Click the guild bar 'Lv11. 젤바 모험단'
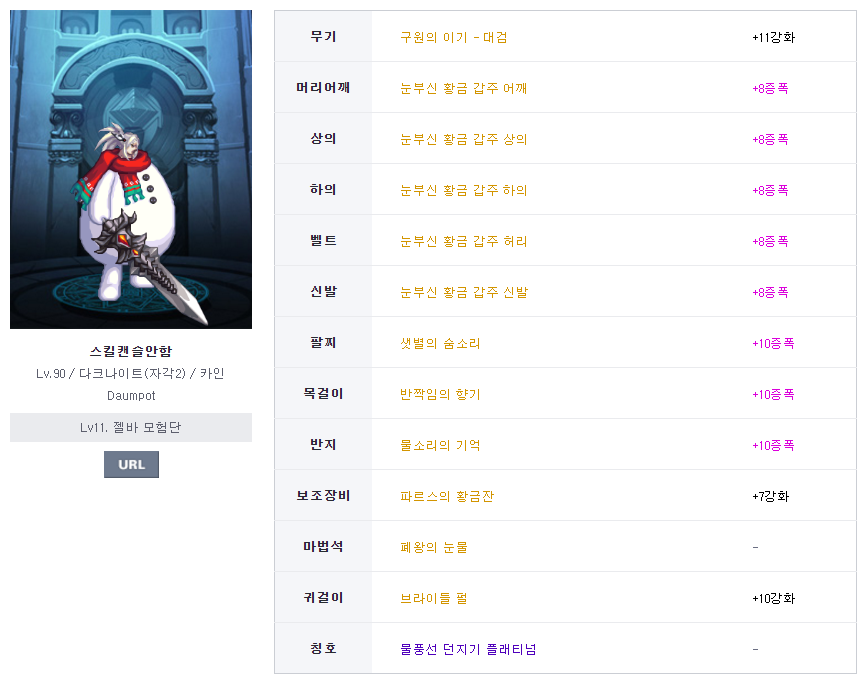Screen dimensions: 865x683 click(x=131, y=427)
